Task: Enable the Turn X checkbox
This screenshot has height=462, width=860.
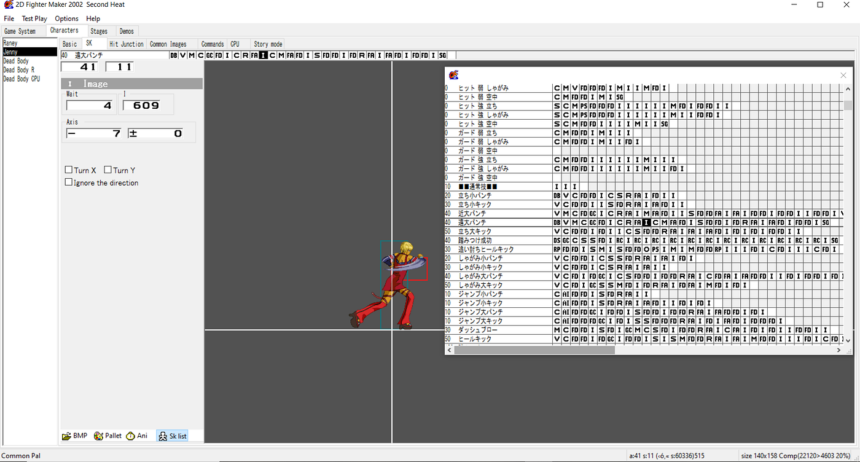Action: tap(69, 170)
